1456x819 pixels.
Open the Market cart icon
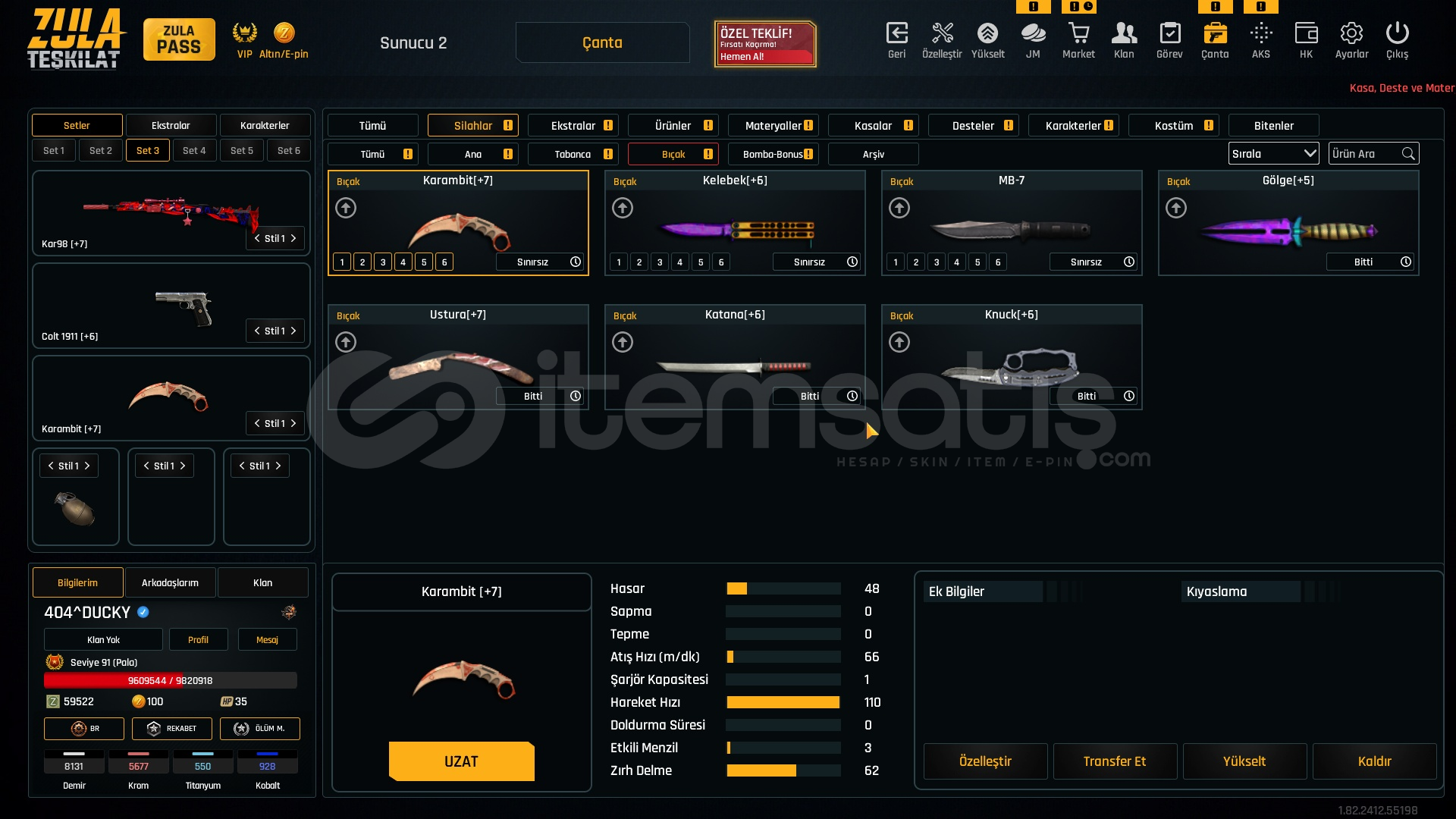pos(1078,33)
